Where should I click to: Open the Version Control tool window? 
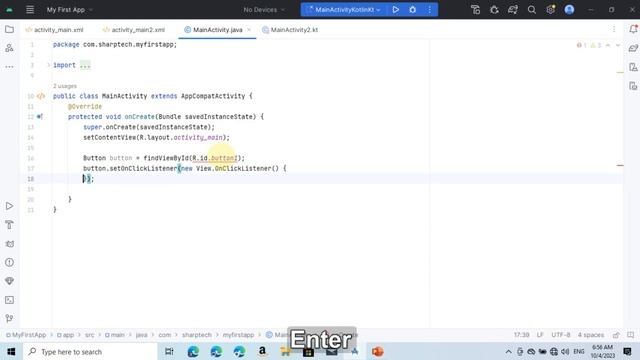(x=9, y=318)
